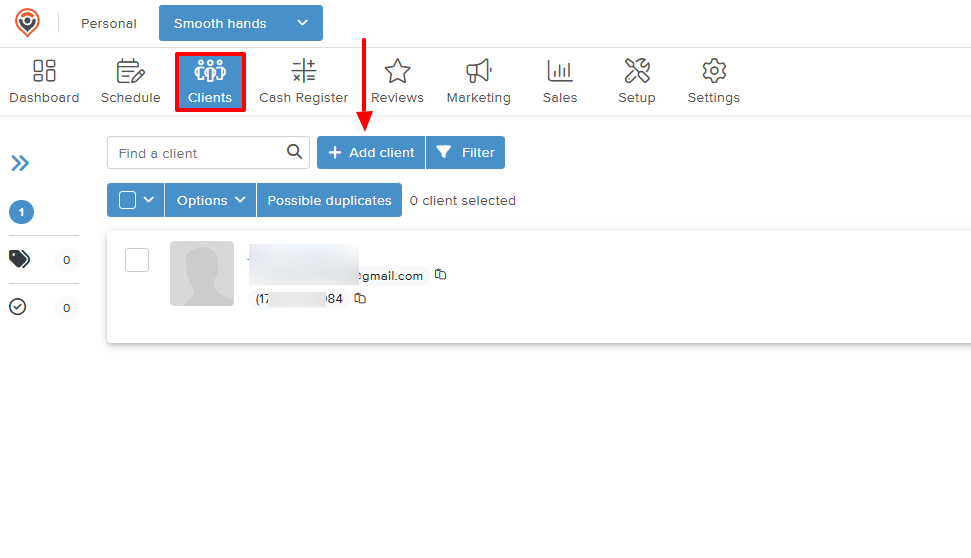This screenshot has width=971, height=558.
Task: Show Possible duplicates
Action: [x=329, y=200]
